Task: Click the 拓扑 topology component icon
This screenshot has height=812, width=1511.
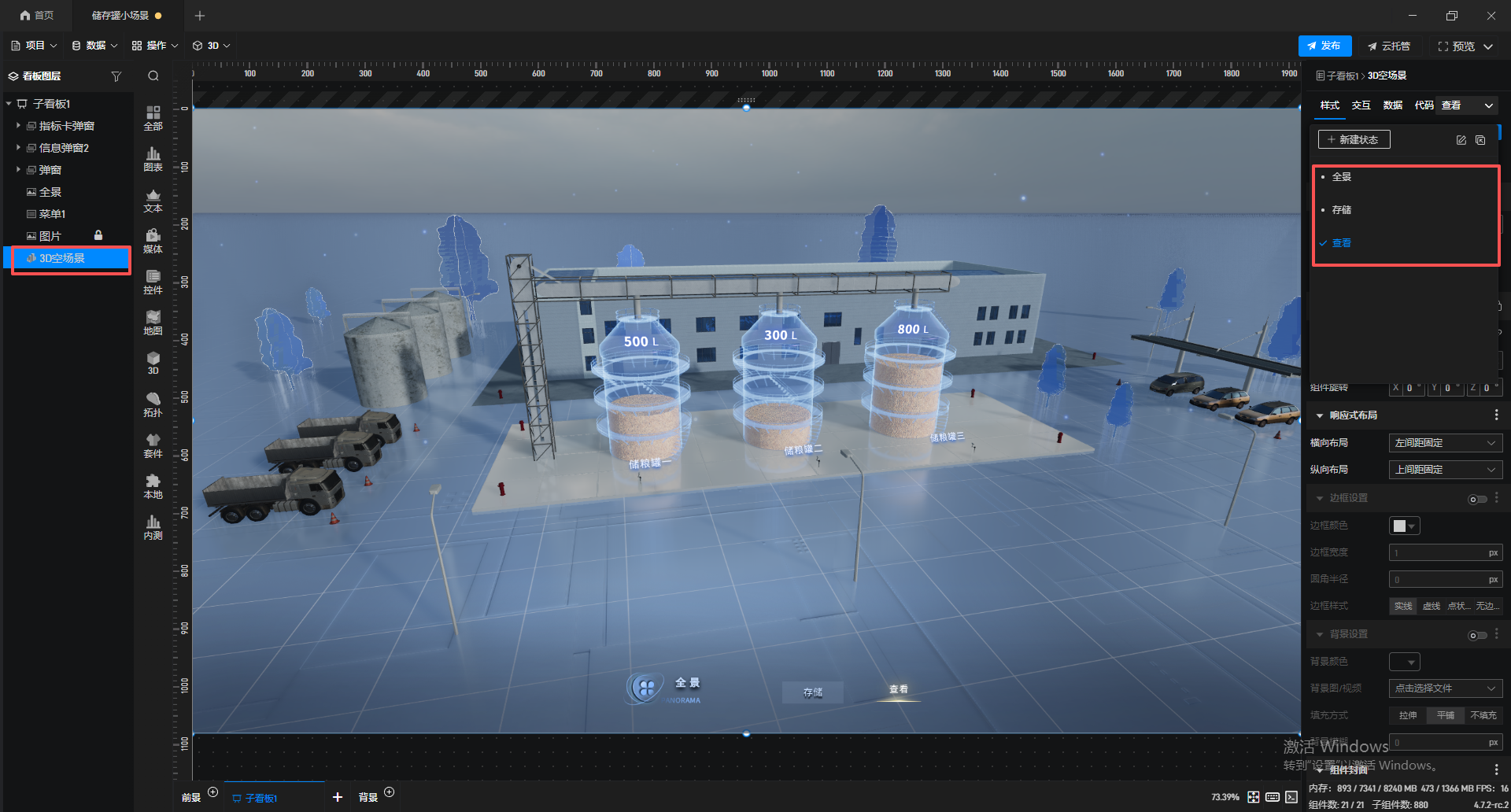Action: [x=153, y=404]
